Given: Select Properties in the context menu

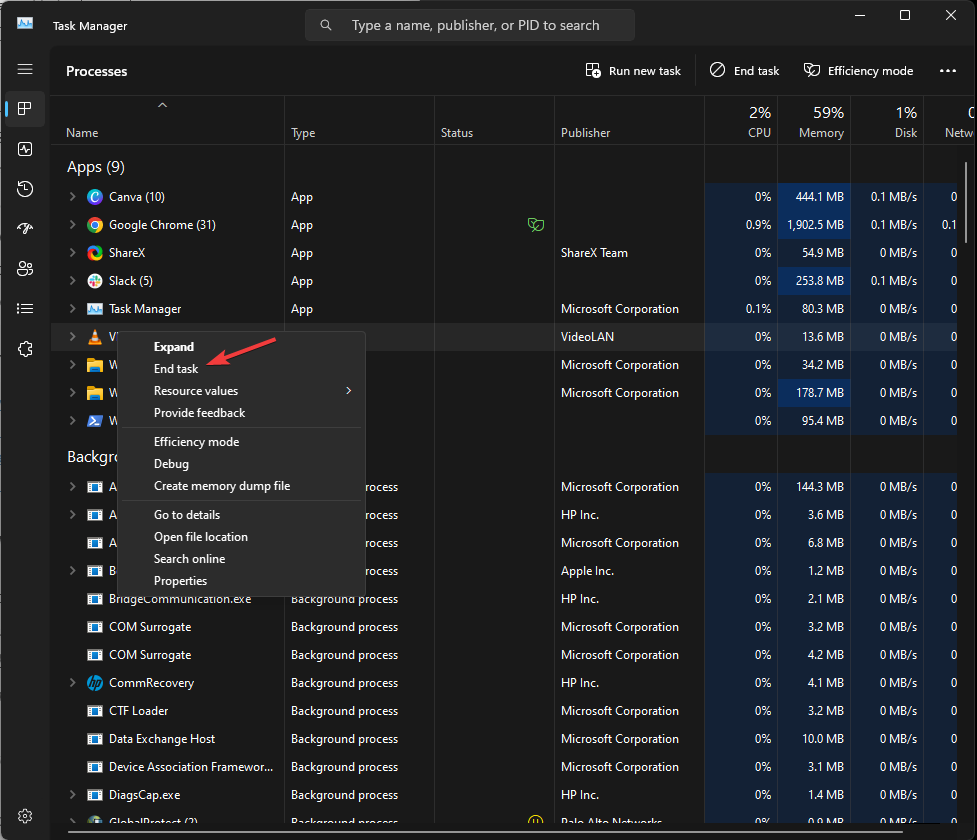Looking at the screenshot, I should (x=180, y=581).
